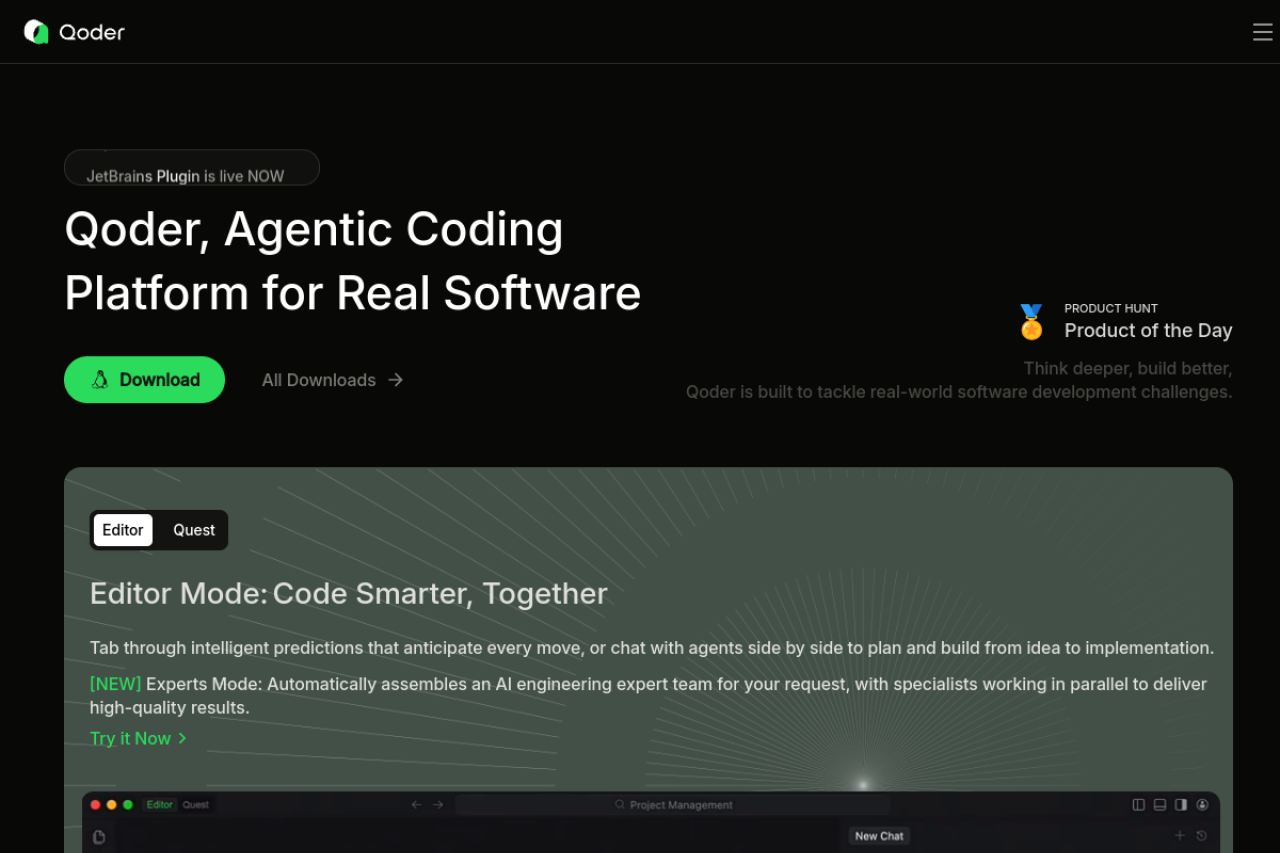
Task: Click Quest mode in preview window
Action: click(x=196, y=805)
